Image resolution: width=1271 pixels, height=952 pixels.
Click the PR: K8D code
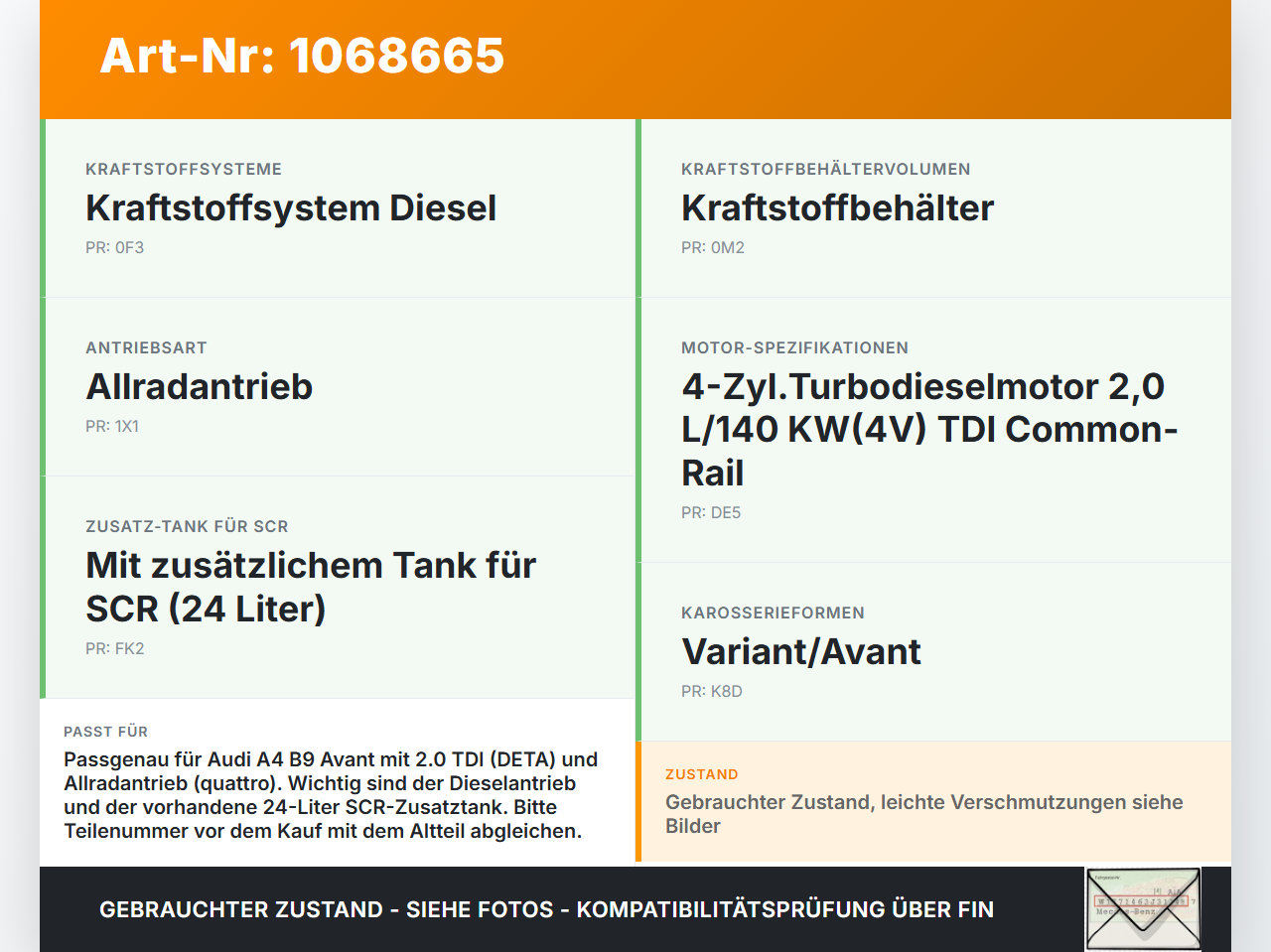712,692
